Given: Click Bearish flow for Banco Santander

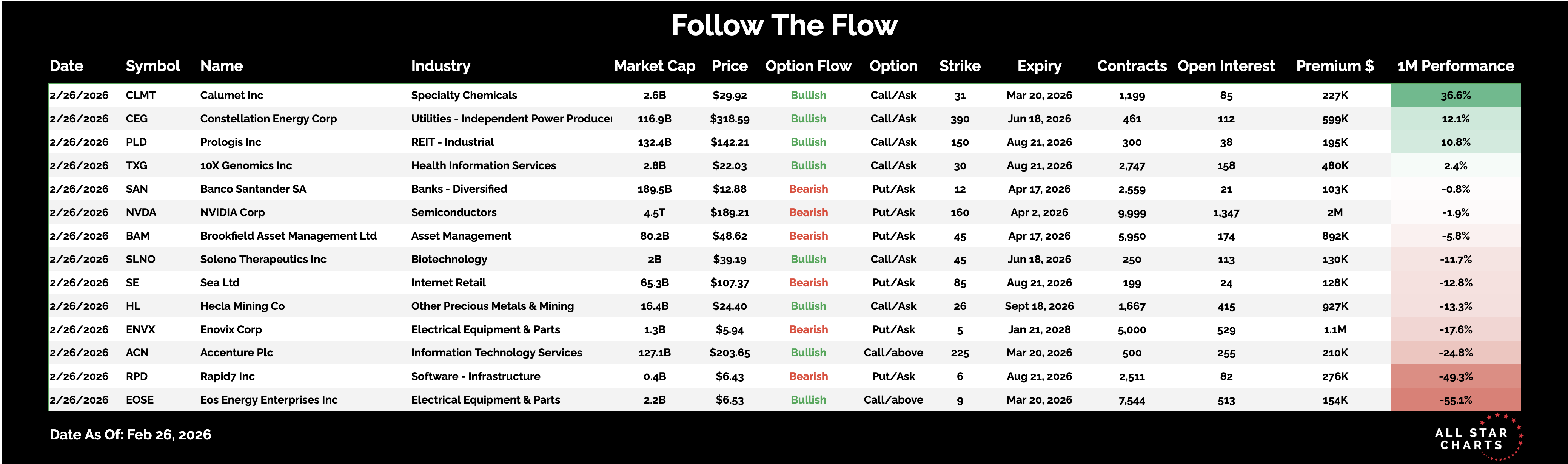Looking at the screenshot, I should [808, 189].
